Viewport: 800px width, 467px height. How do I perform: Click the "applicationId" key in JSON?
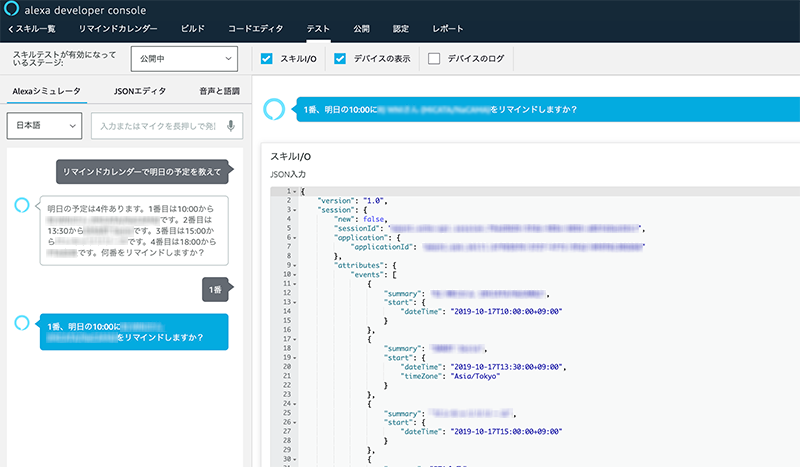click(x=384, y=247)
